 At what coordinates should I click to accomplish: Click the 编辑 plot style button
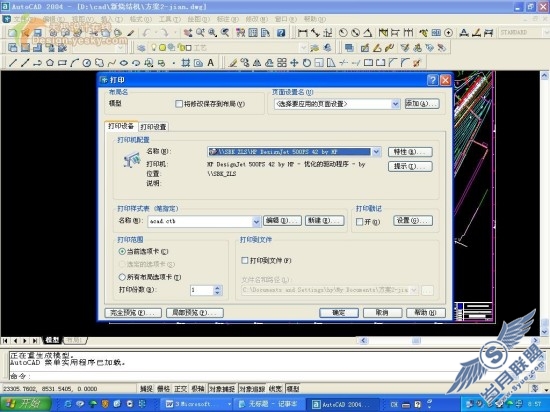coord(282,221)
